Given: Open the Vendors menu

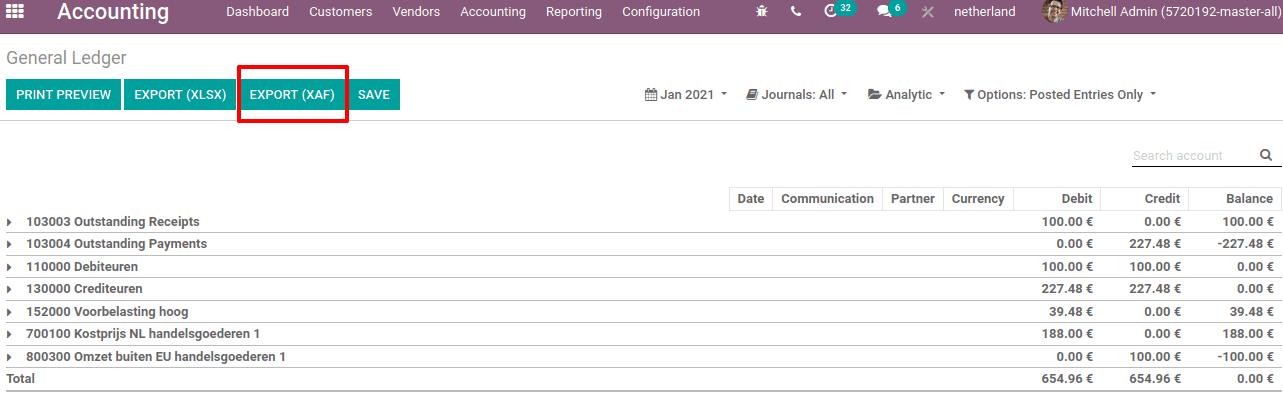Looking at the screenshot, I should 416,12.
